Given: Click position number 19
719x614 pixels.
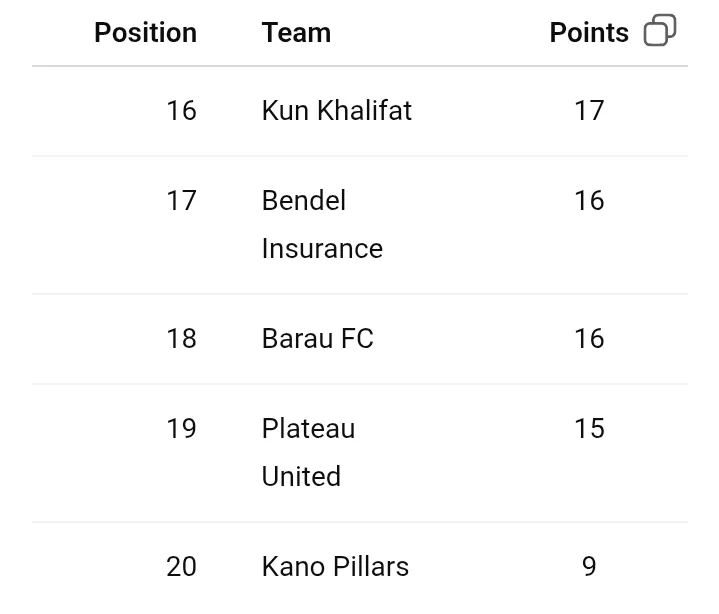Looking at the screenshot, I should (181, 428).
